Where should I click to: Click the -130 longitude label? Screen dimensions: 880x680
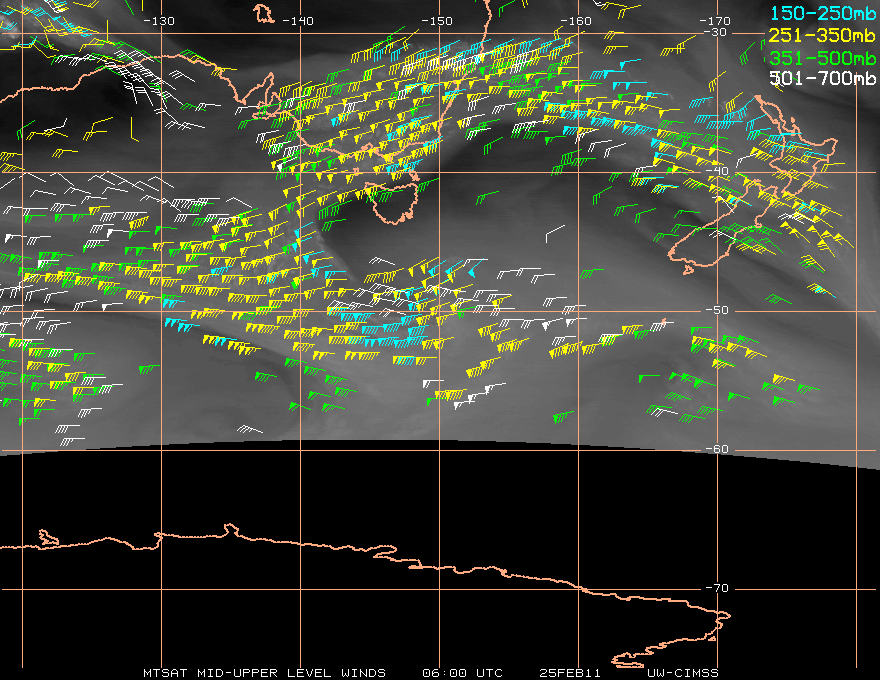[159, 21]
